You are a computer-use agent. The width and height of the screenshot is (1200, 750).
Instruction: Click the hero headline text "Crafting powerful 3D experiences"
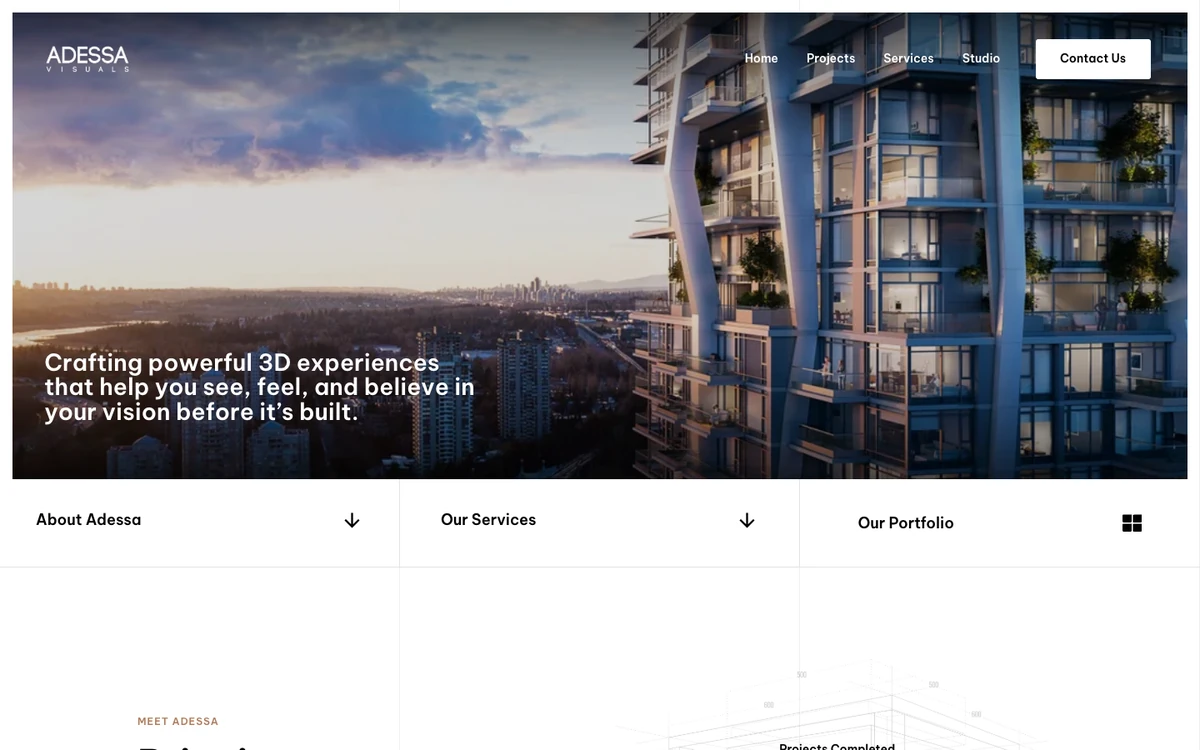pyautogui.click(x=242, y=362)
